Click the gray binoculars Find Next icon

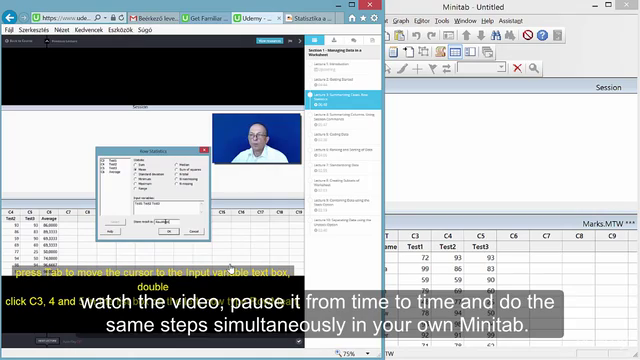[x=510, y=36]
